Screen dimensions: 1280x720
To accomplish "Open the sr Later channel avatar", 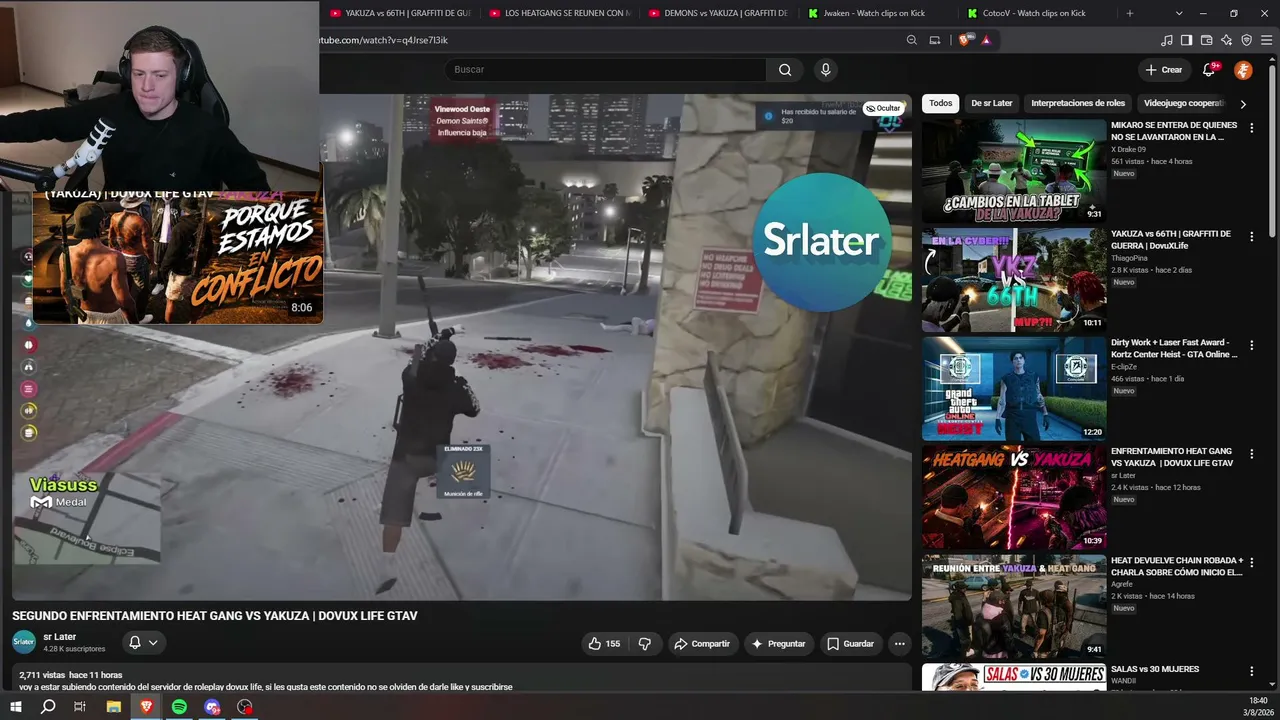I will (24, 642).
